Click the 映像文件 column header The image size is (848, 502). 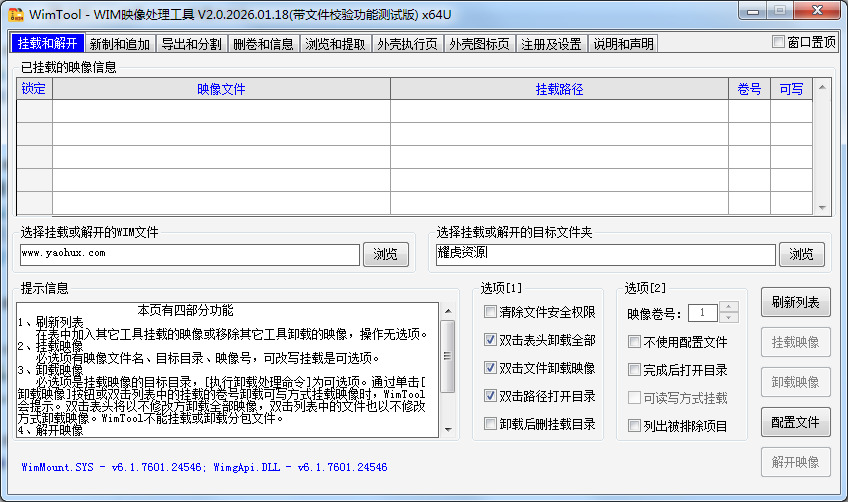221,89
